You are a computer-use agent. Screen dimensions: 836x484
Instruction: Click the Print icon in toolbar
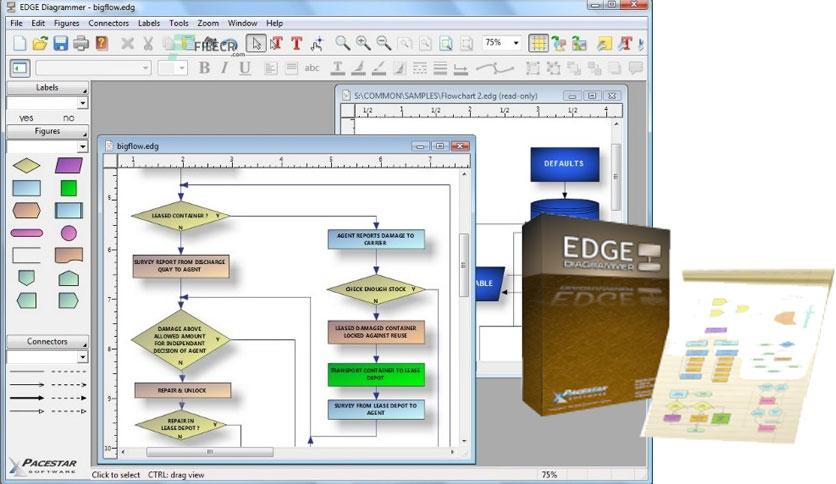click(x=81, y=43)
